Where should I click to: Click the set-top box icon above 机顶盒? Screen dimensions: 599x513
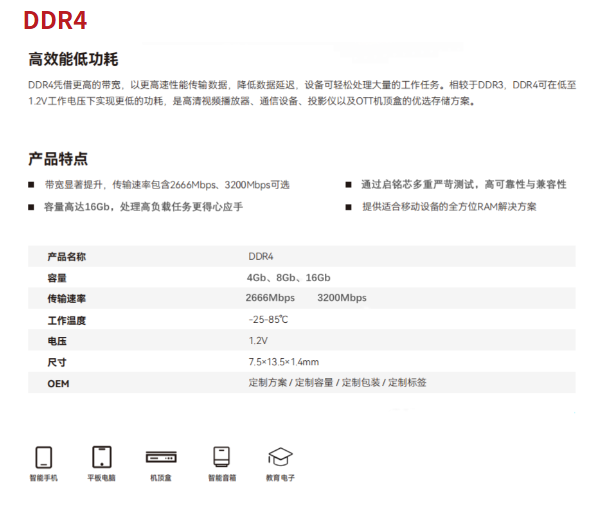(161, 457)
